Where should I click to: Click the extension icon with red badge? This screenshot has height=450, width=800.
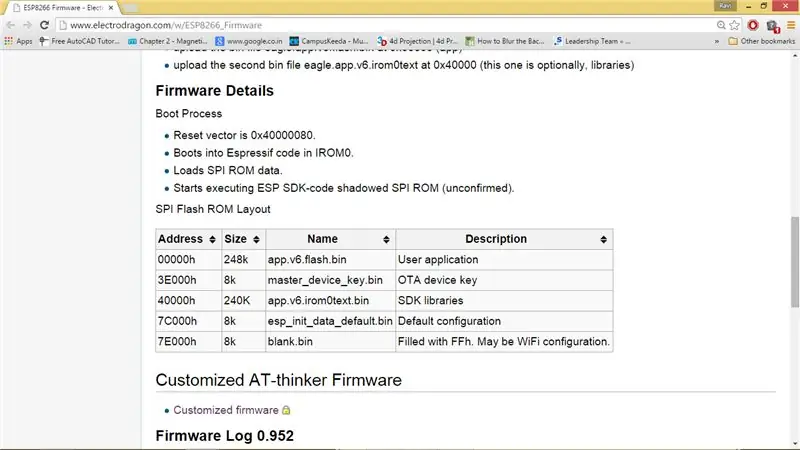pos(772,26)
